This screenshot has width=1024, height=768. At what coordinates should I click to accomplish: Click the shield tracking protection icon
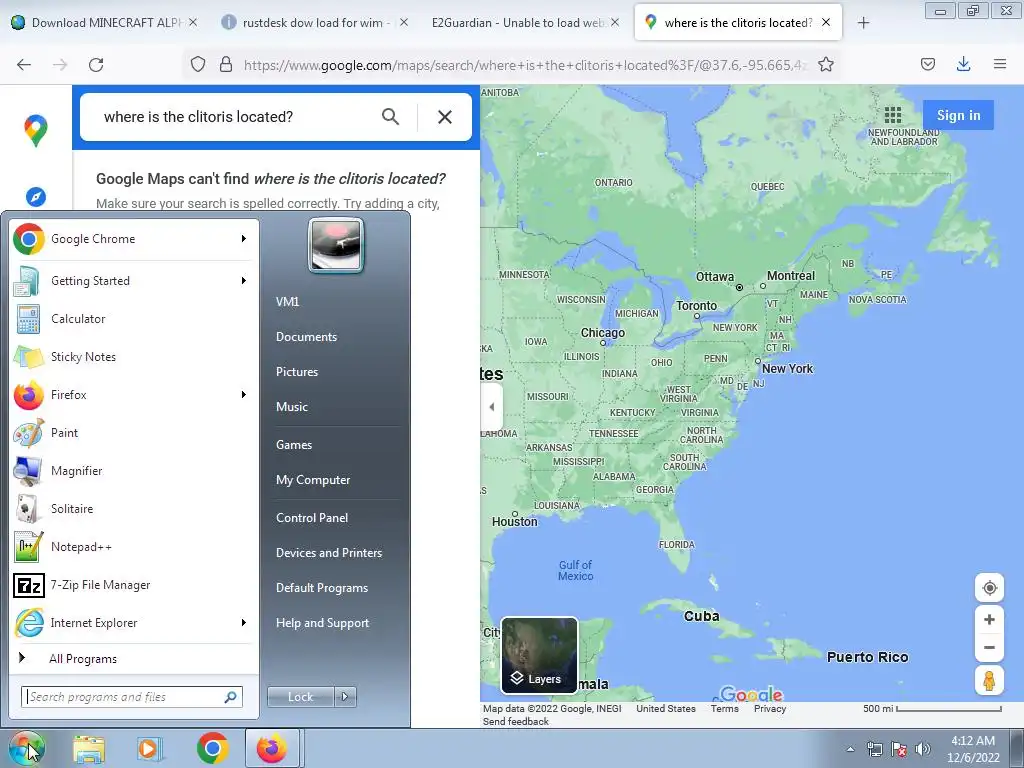(198, 64)
